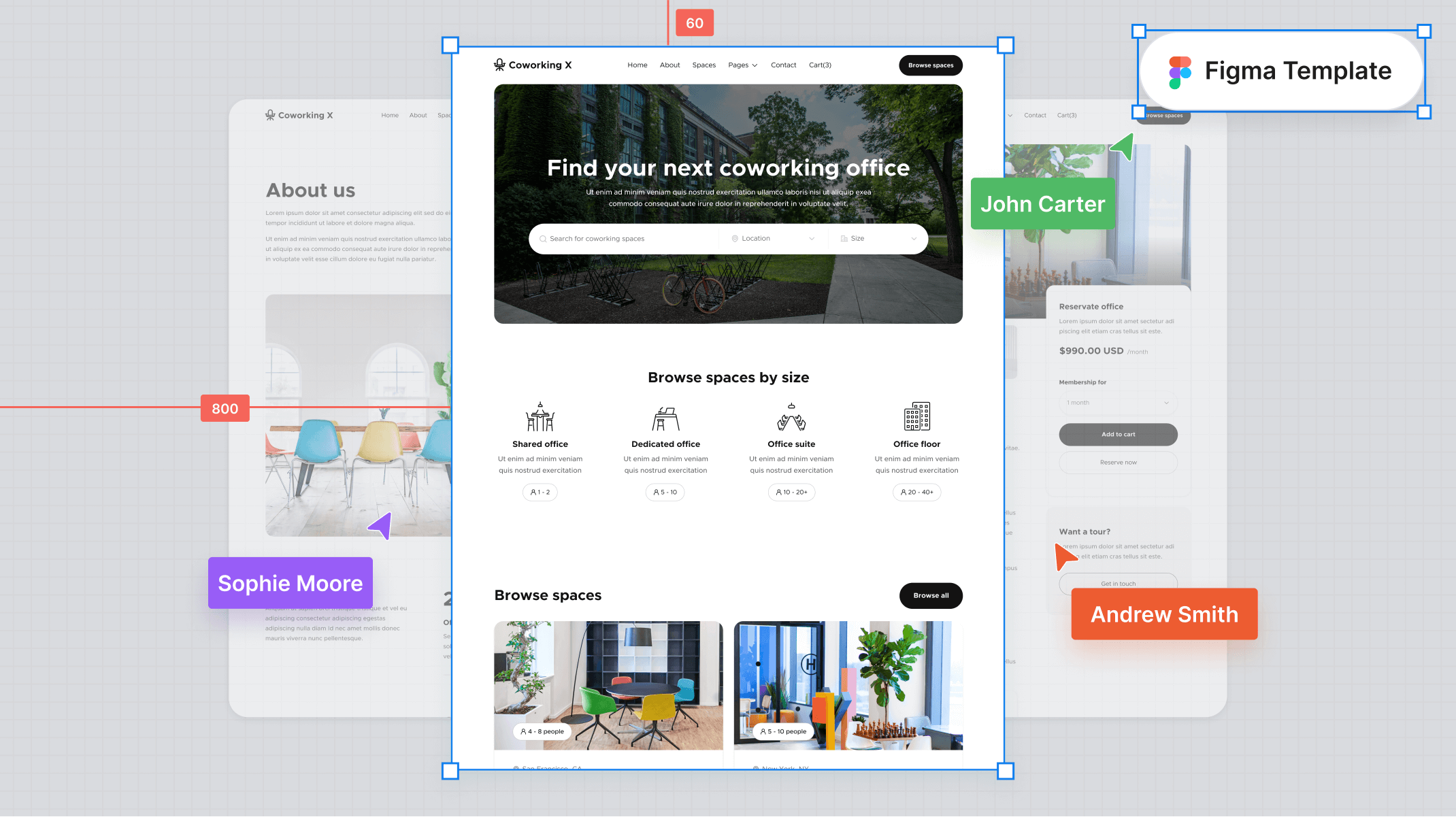The image size is (1456, 817).
Task: Click the shared office category icon
Action: [x=539, y=416]
